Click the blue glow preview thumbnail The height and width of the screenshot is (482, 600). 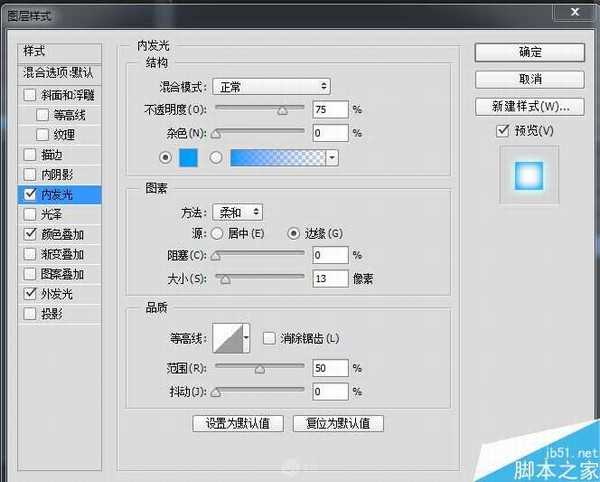pyautogui.click(x=529, y=175)
